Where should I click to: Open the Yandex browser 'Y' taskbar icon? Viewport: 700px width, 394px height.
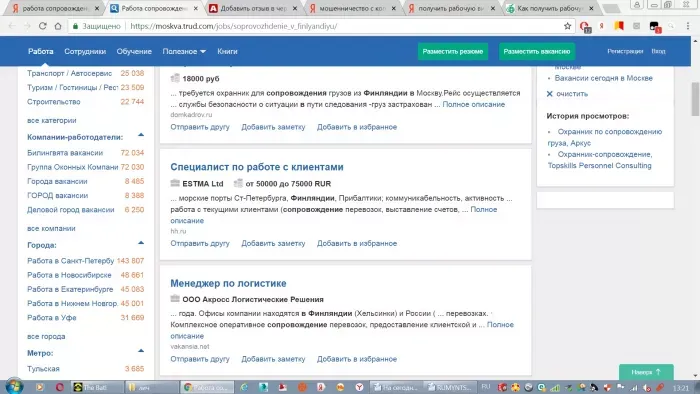pos(359,387)
